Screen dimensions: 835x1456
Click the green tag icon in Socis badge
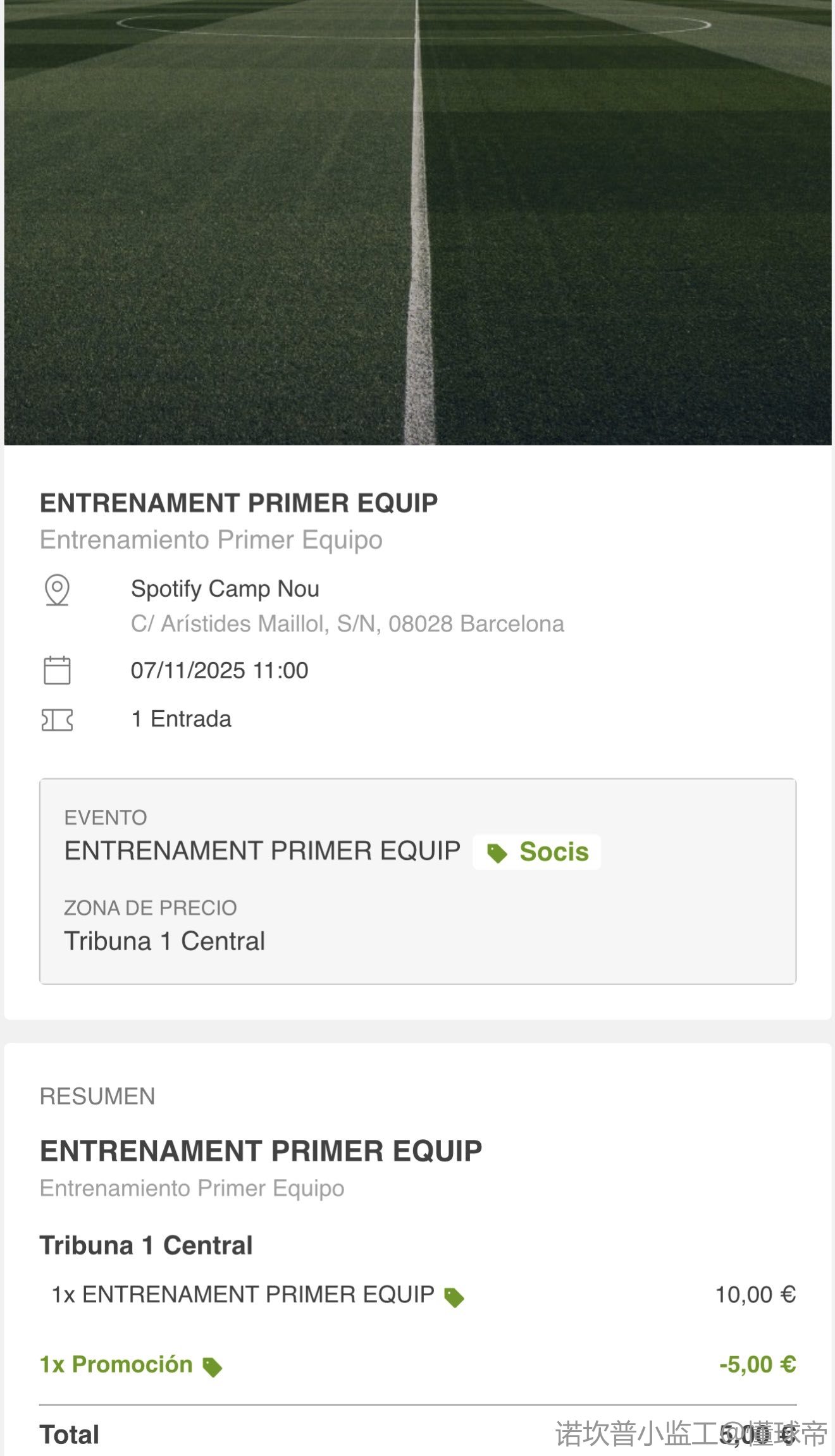497,853
